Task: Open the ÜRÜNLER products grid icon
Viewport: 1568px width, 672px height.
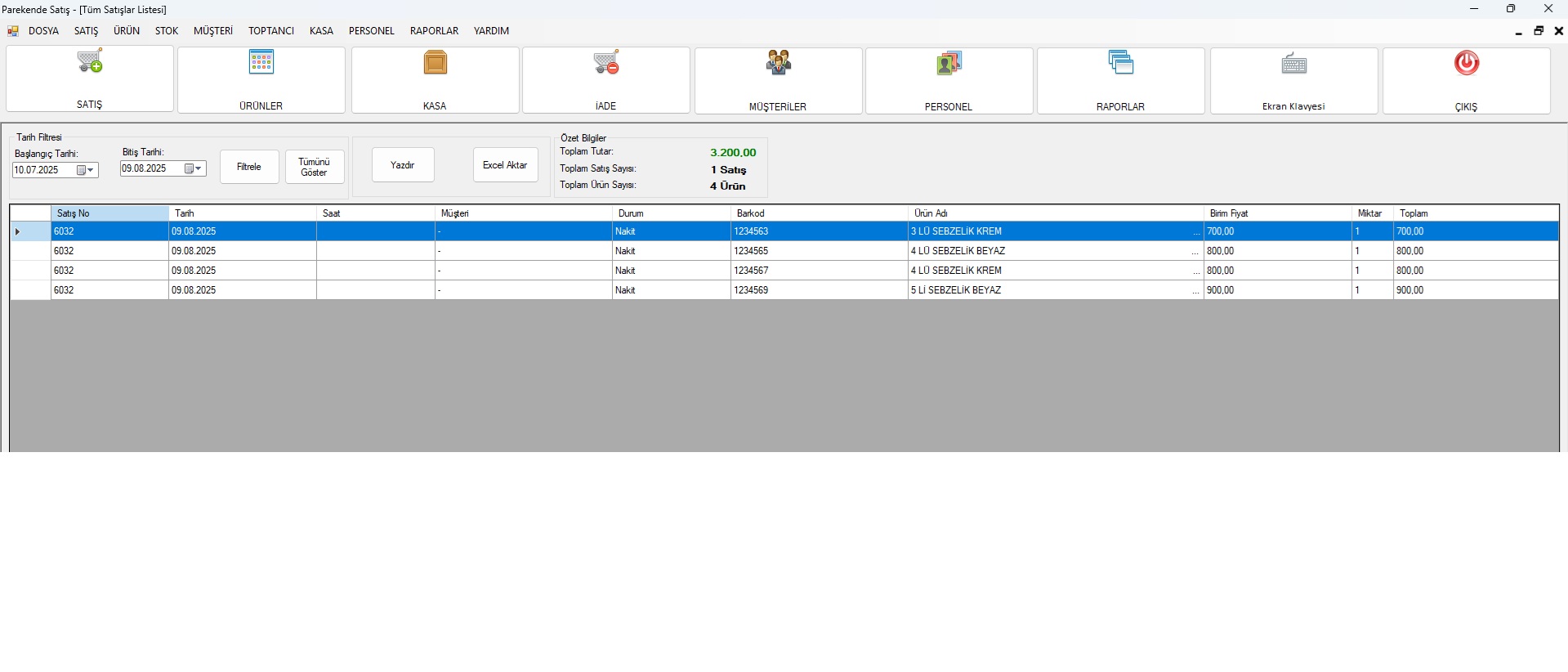Action: [261, 63]
